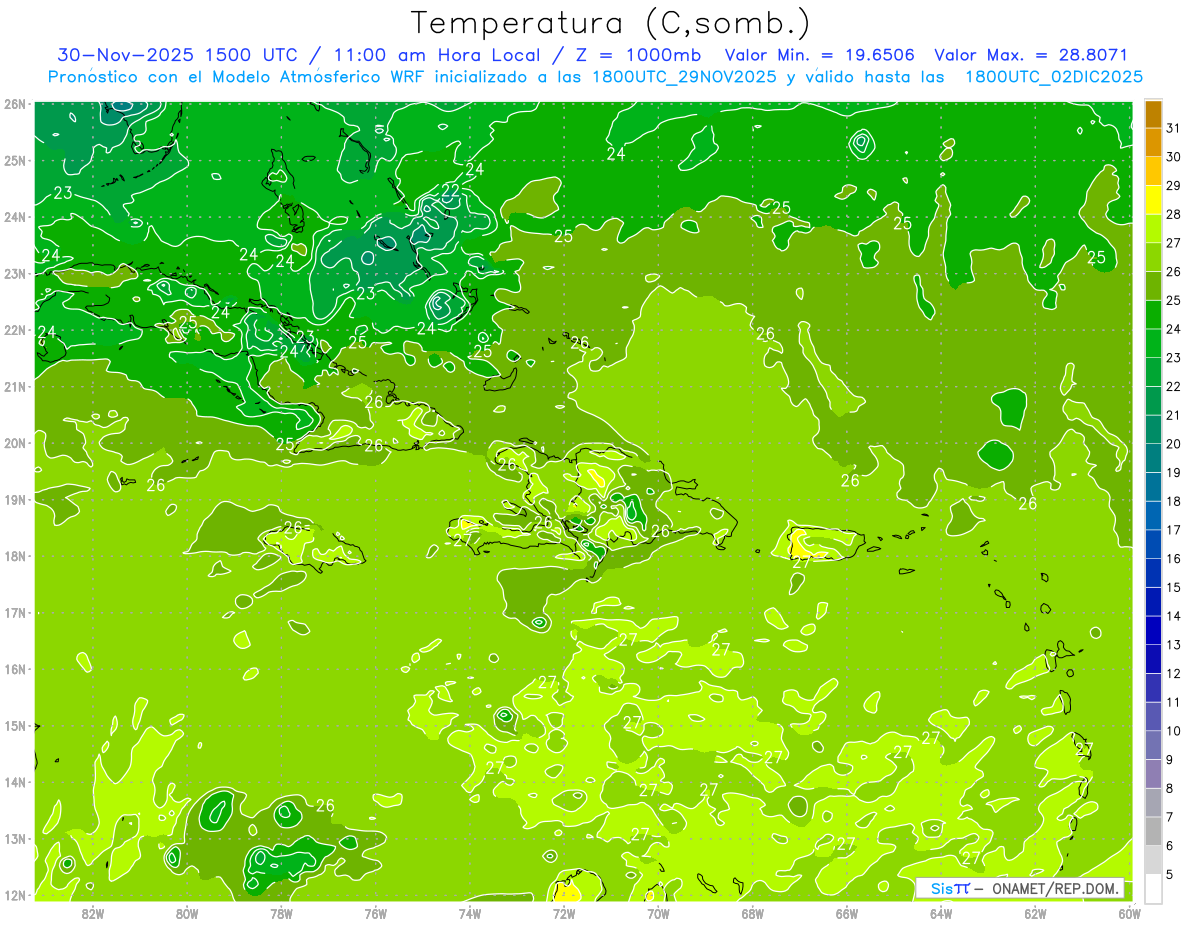Click the '16N' latitude axis label

click(14, 669)
